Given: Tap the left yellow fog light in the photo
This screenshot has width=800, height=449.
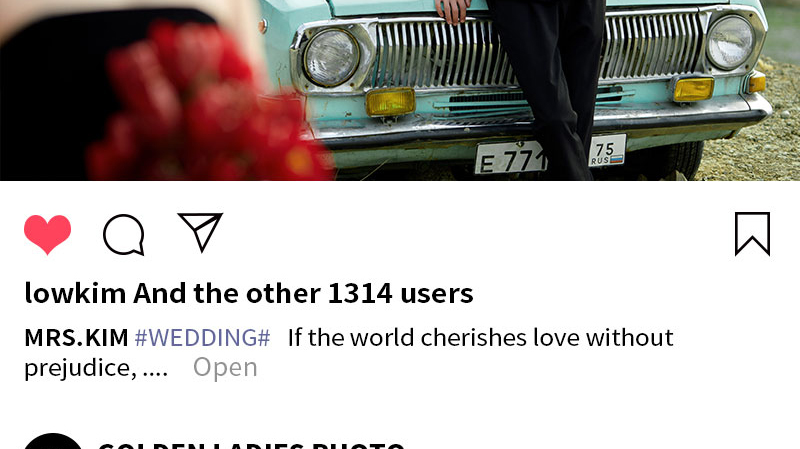Looking at the screenshot, I should tap(390, 102).
